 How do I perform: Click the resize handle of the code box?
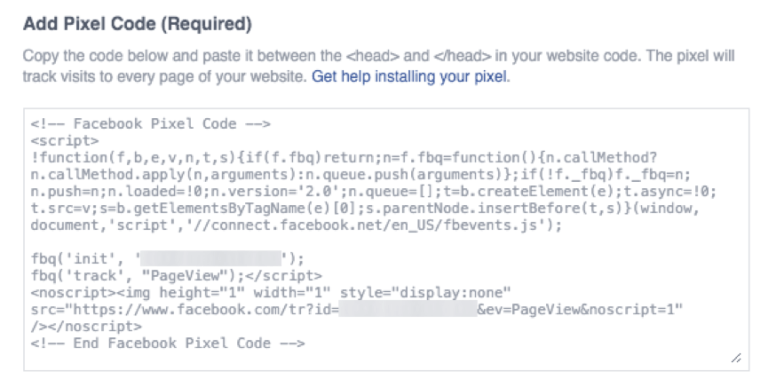(736, 358)
